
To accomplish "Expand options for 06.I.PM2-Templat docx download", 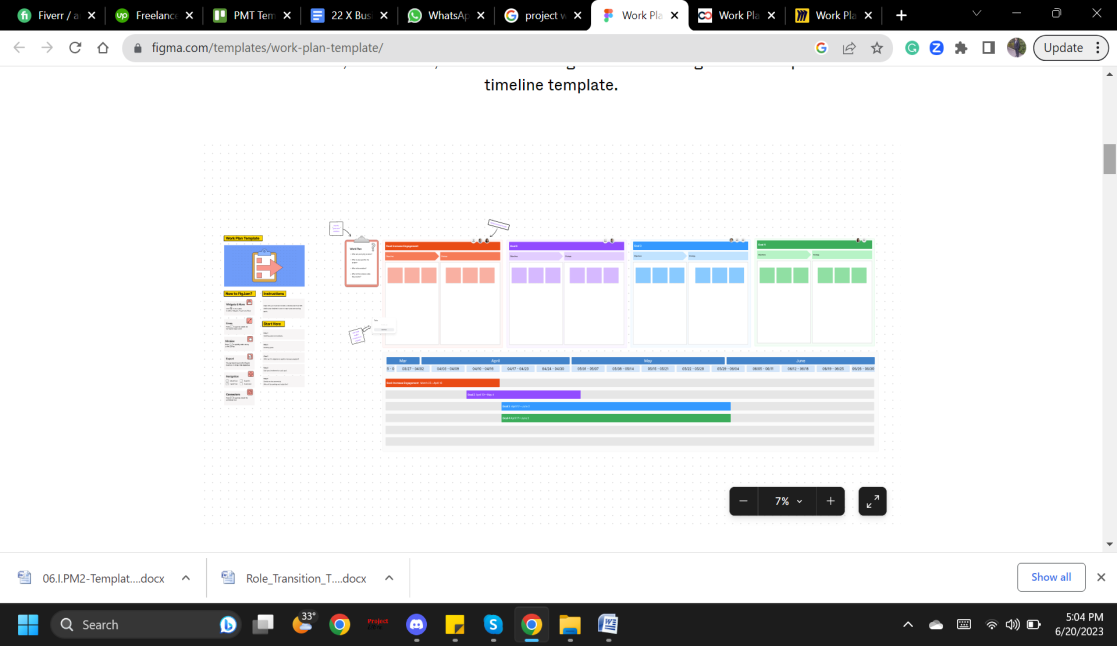I will tap(186, 578).
